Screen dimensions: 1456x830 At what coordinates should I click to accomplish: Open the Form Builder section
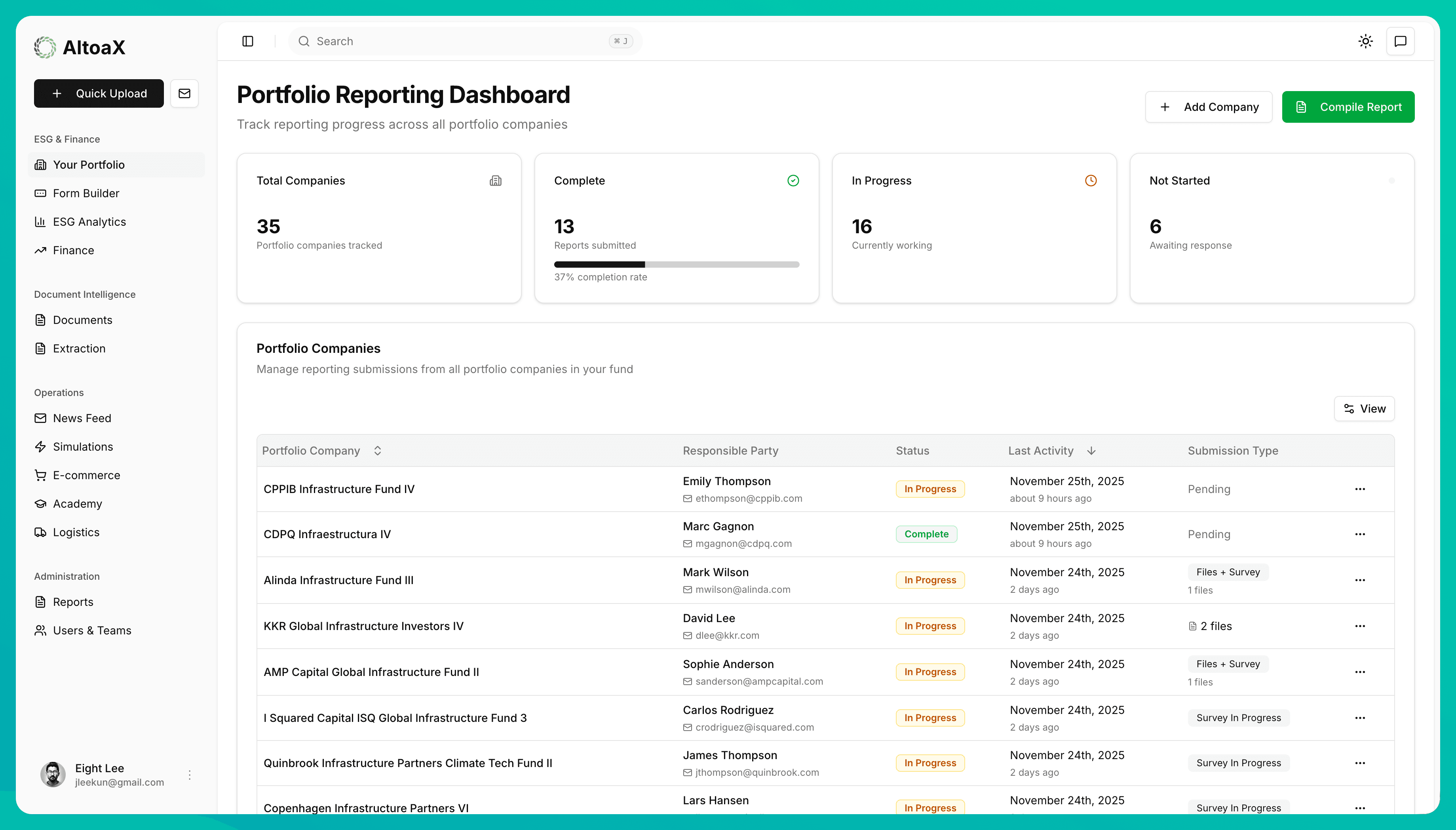(x=86, y=193)
